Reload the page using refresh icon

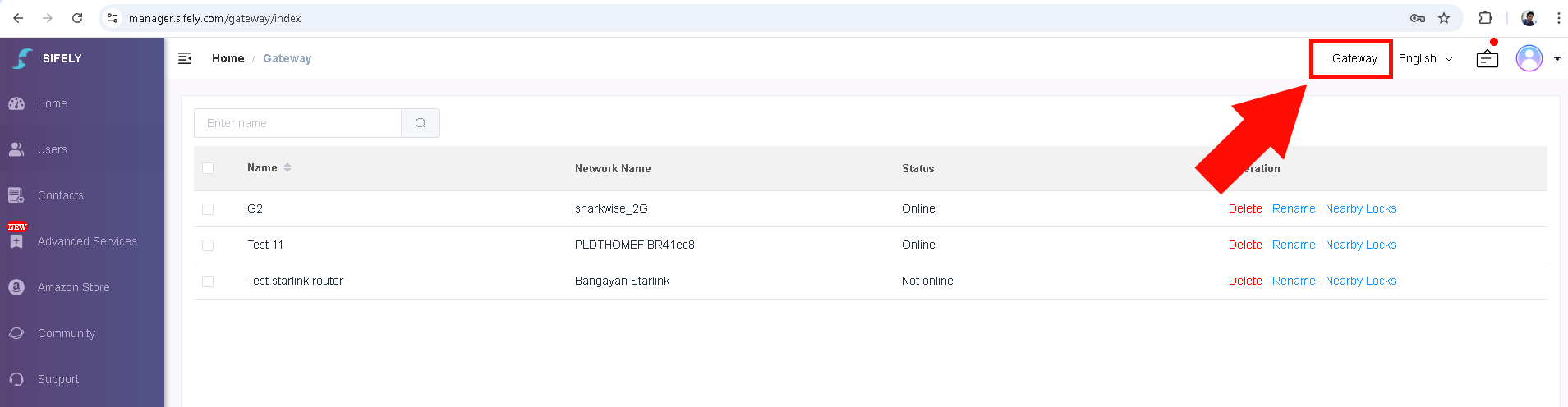77,18
